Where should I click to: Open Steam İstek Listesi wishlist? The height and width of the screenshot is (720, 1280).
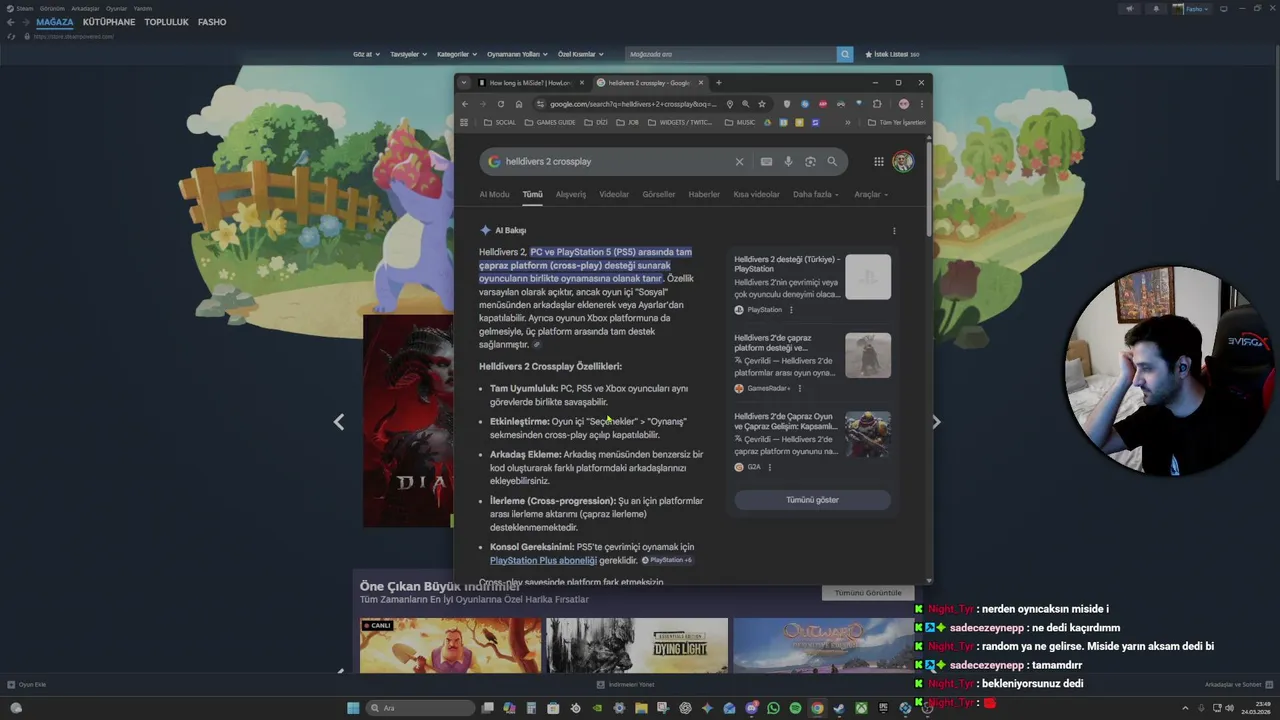pyautogui.click(x=892, y=54)
